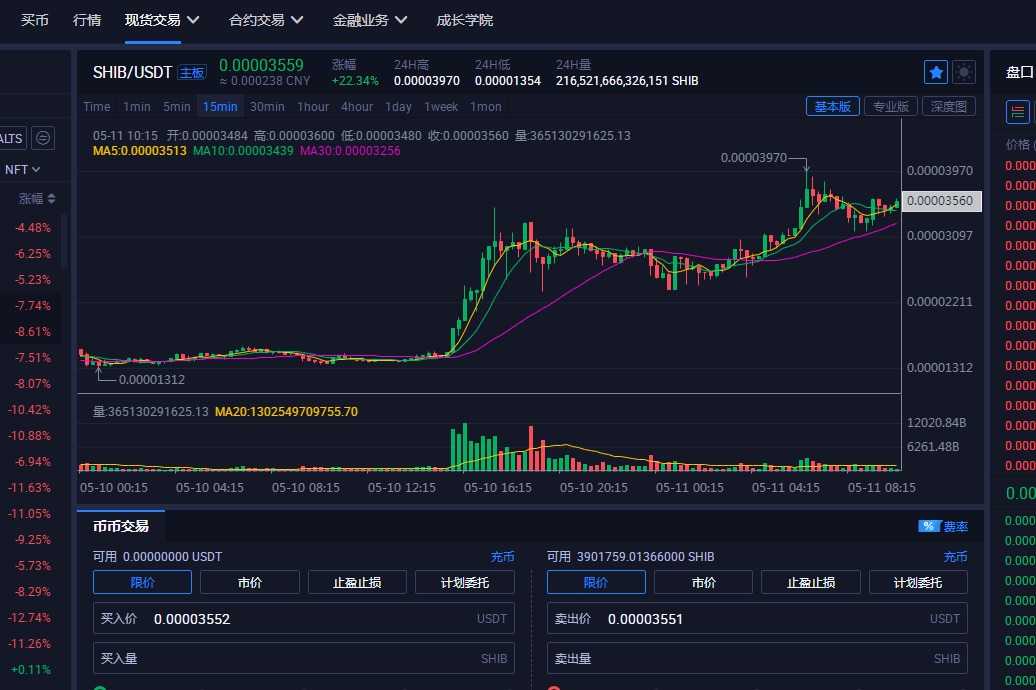Switch theme with the sun icon

[x=963, y=72]
